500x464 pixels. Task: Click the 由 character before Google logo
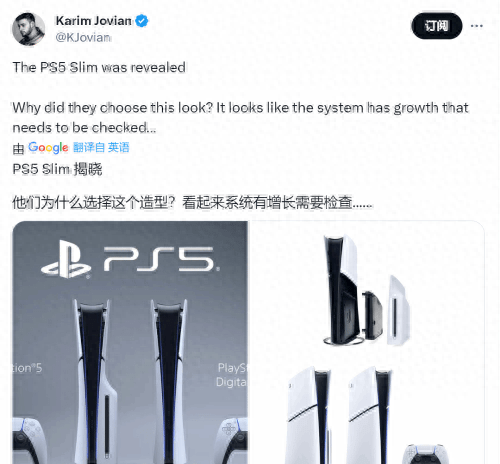point(19,149)
